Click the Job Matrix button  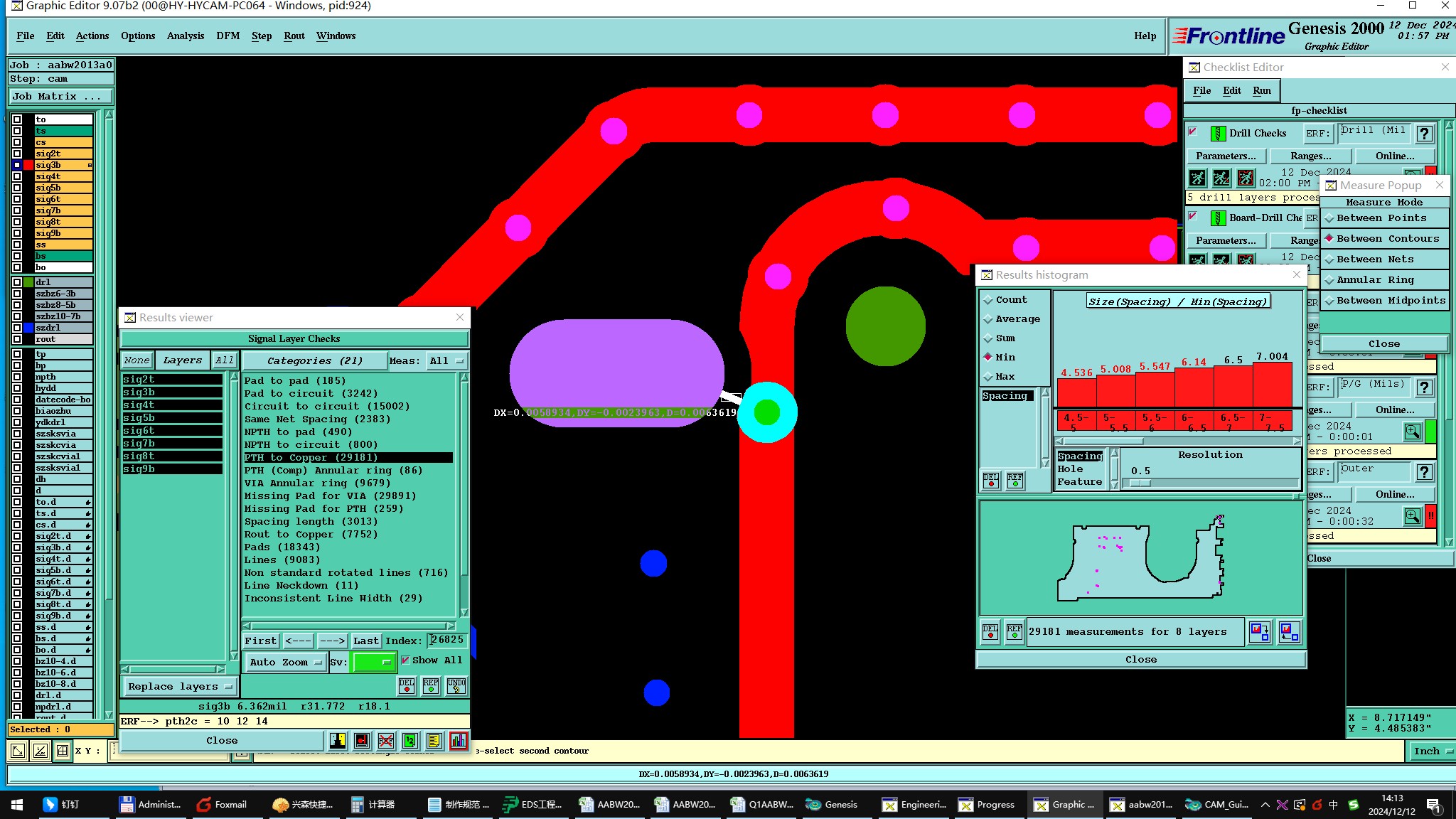tap(60, 96)
